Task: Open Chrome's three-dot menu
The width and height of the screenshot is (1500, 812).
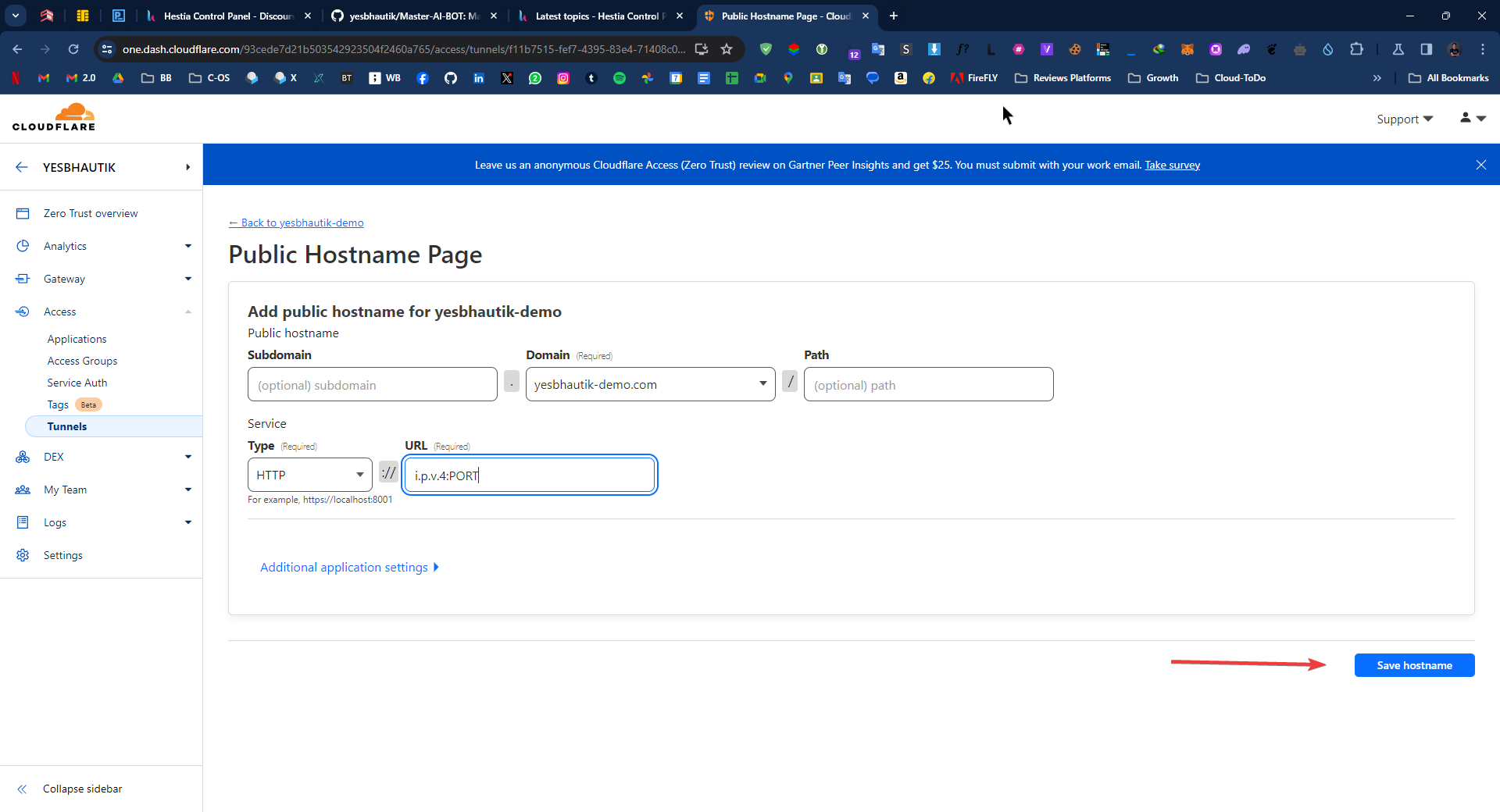Action: point(1483,49)
